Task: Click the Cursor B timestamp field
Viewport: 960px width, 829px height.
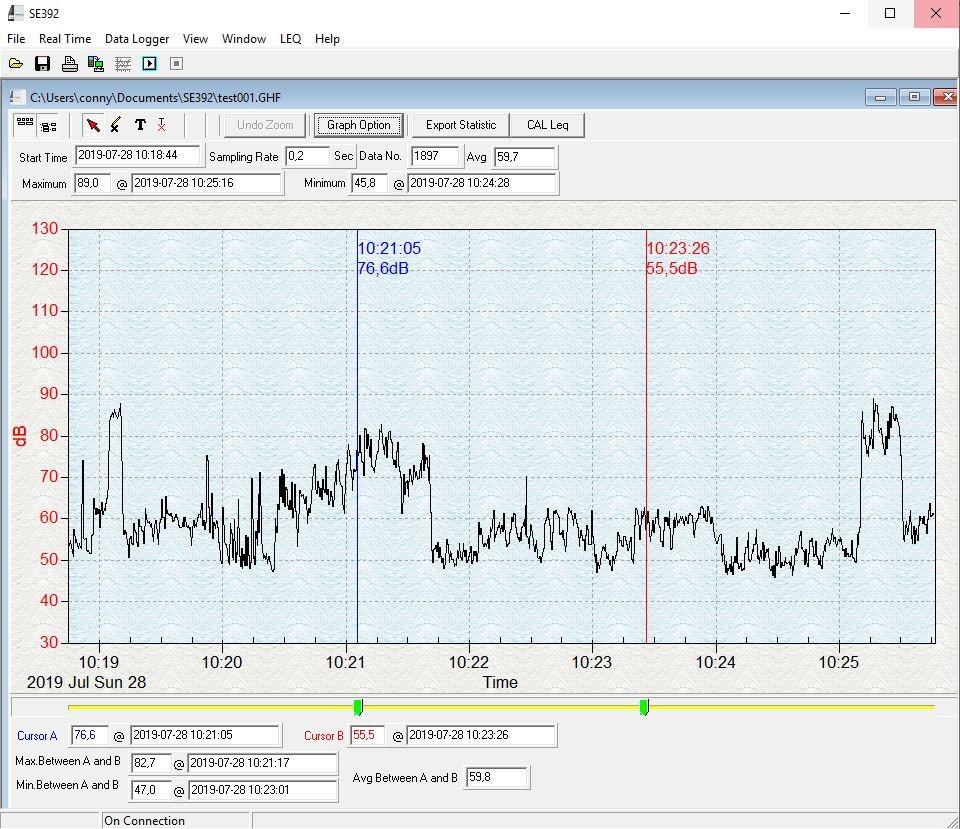Action: click(x=481, y=735)
